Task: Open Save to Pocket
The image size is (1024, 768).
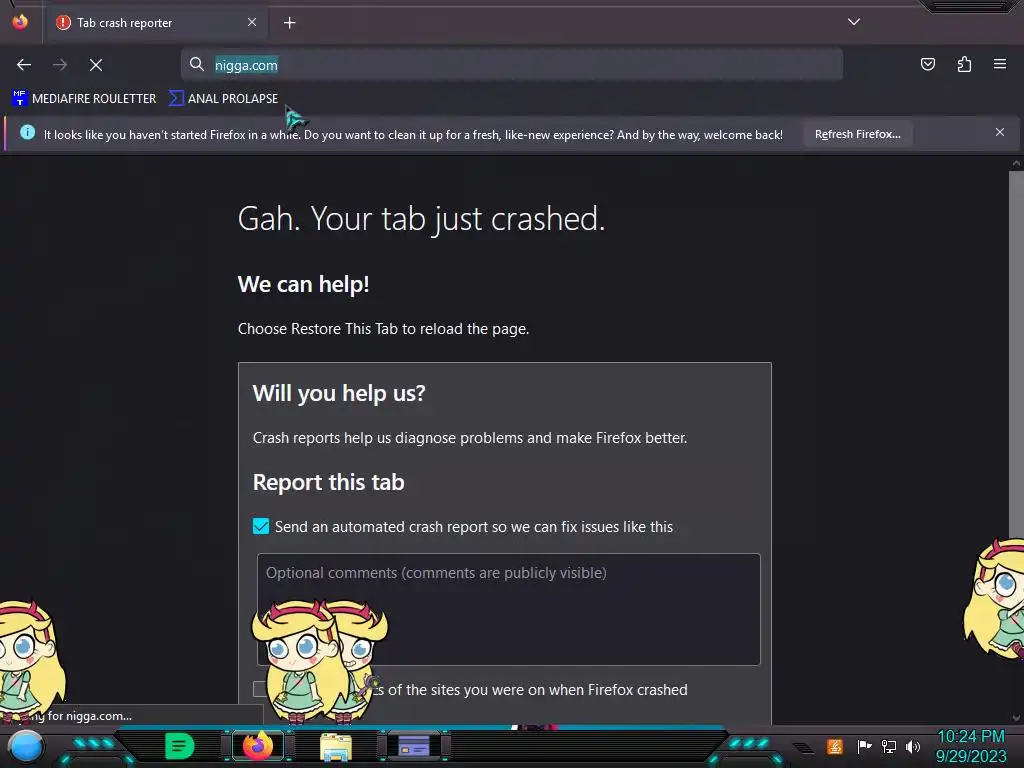Action: tap(927, 64)
